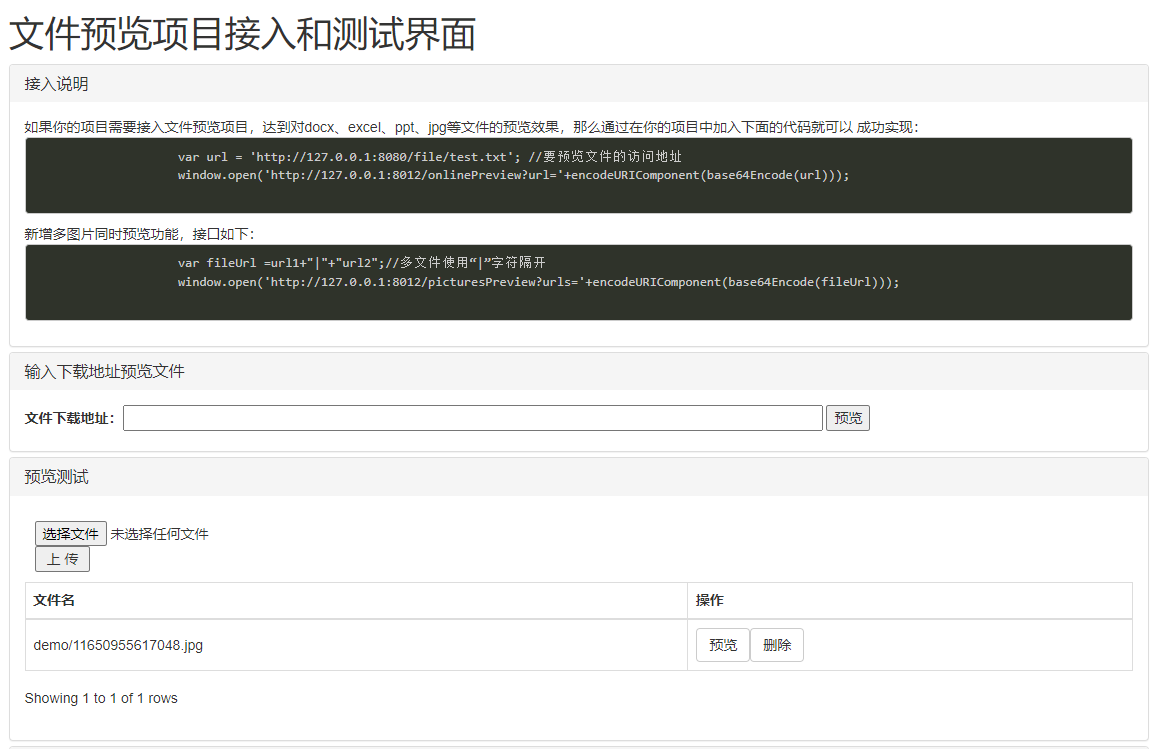Click the 选择文件 file chooser button
Image resolution: width=1159 pixels, height=749 pixels.
point(71,533)
